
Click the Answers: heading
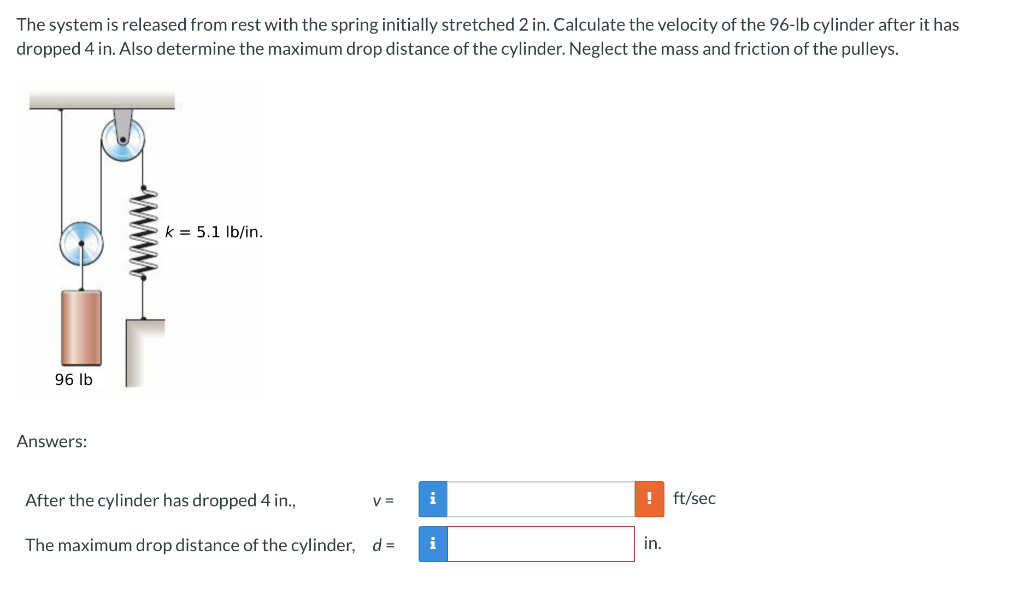click(x=52, y=441)
